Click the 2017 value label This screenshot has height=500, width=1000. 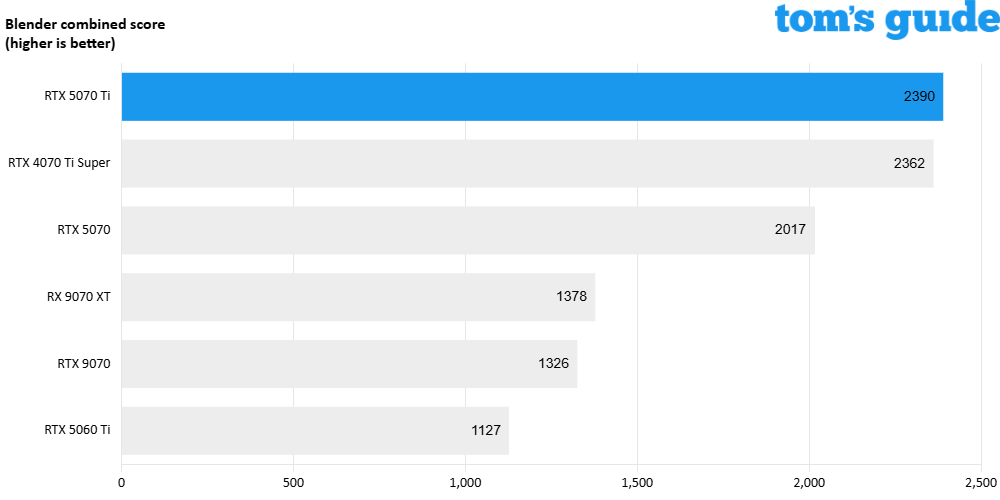tap(790, 230)
